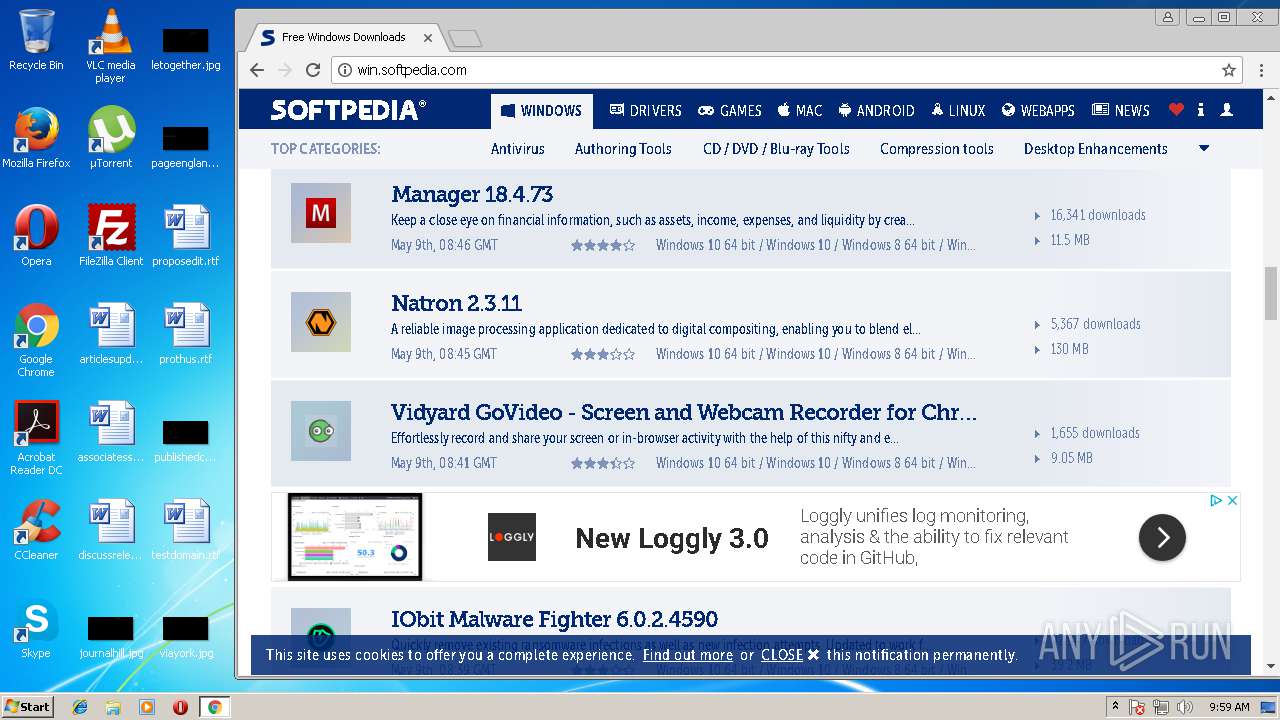Launch VLC media player shortcut
The image size is (1280, 720).
(110, 45)
